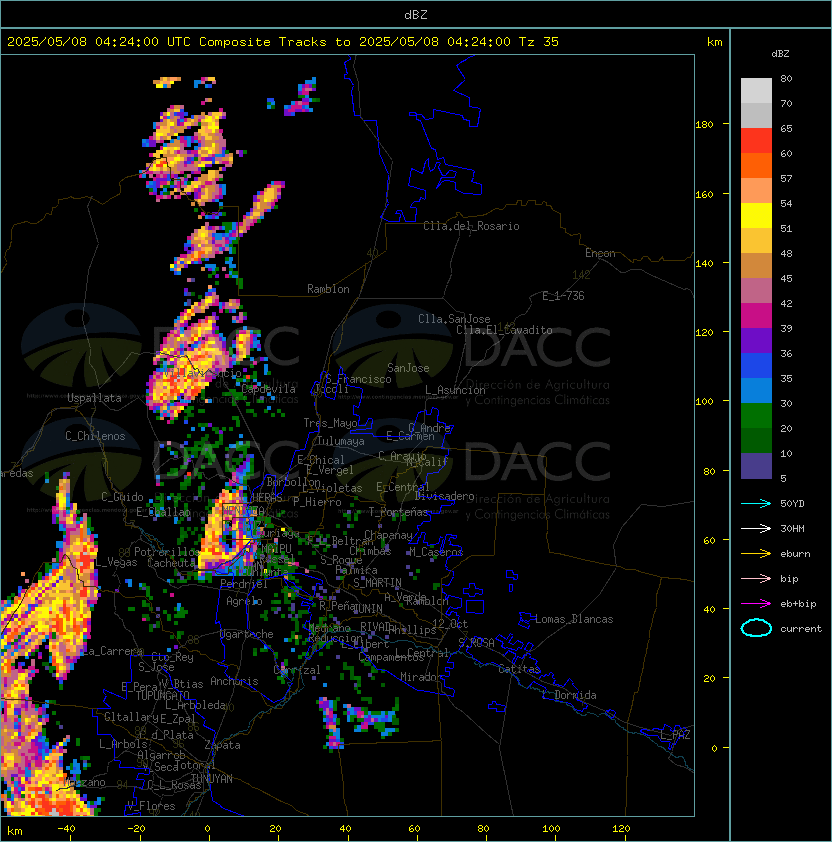Viewport: 832px width, 842px height.
Task: Click the Uspallata place label
Action: pyautogui.click(x=94, y=398)
